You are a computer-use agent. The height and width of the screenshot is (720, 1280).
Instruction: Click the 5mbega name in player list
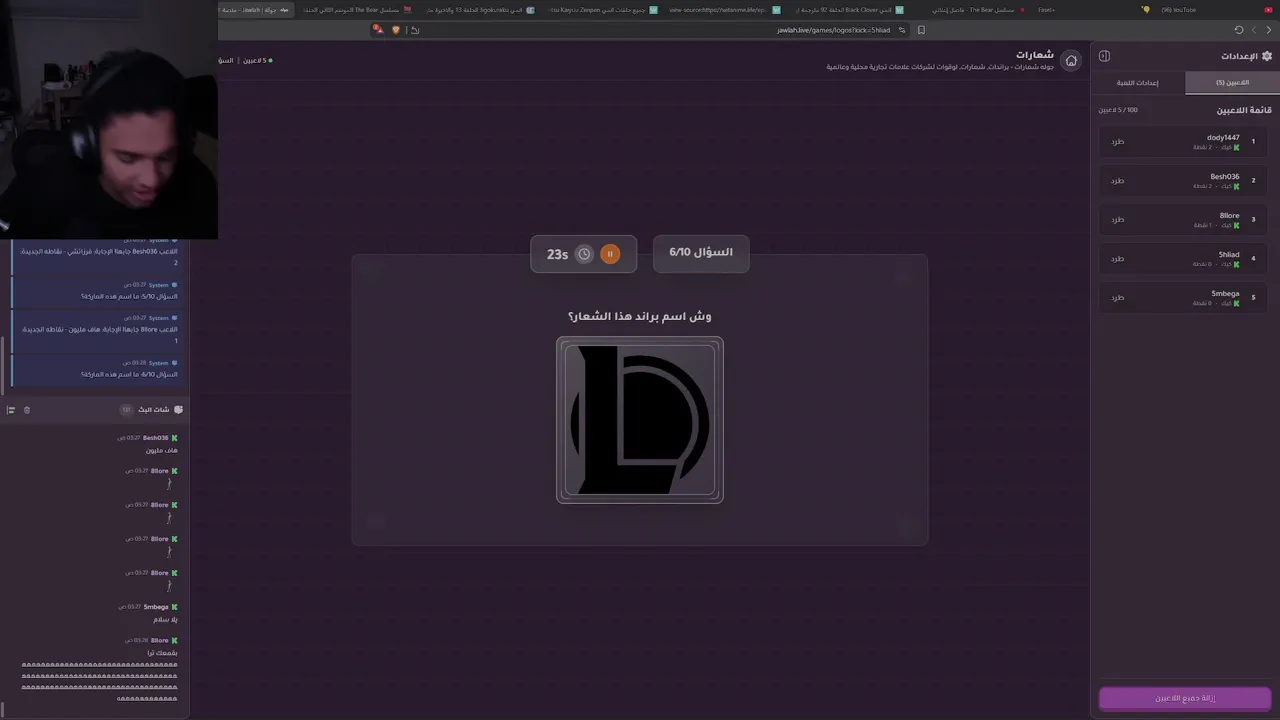[x=1226, y=293]
